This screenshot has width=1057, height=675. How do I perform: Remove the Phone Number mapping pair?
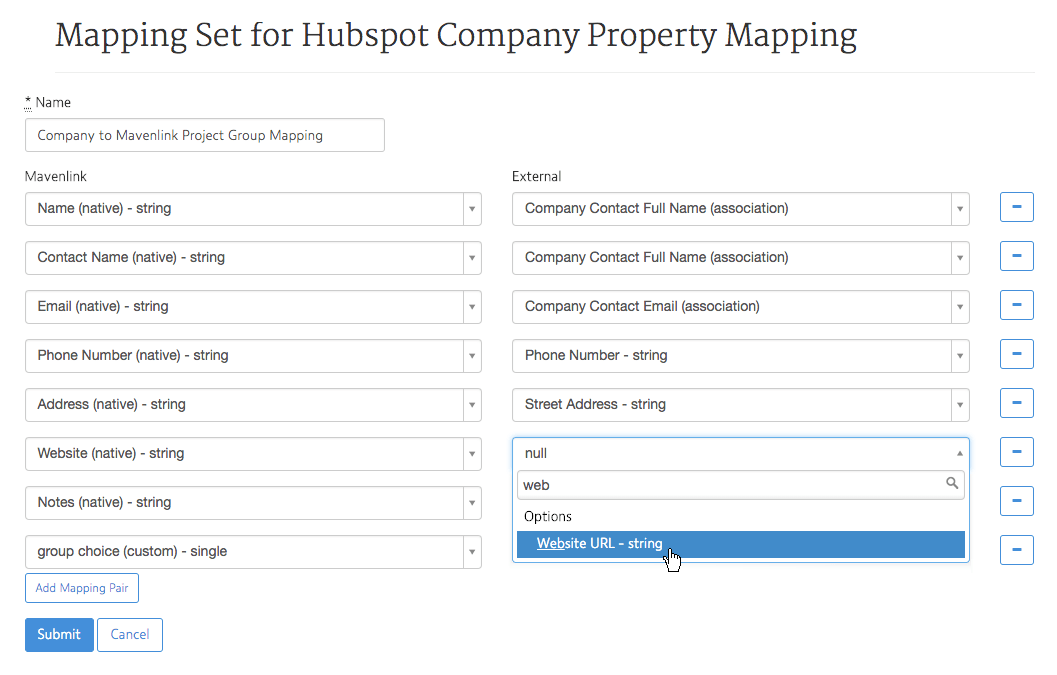pyautogui.click(x=1017, y=354)
